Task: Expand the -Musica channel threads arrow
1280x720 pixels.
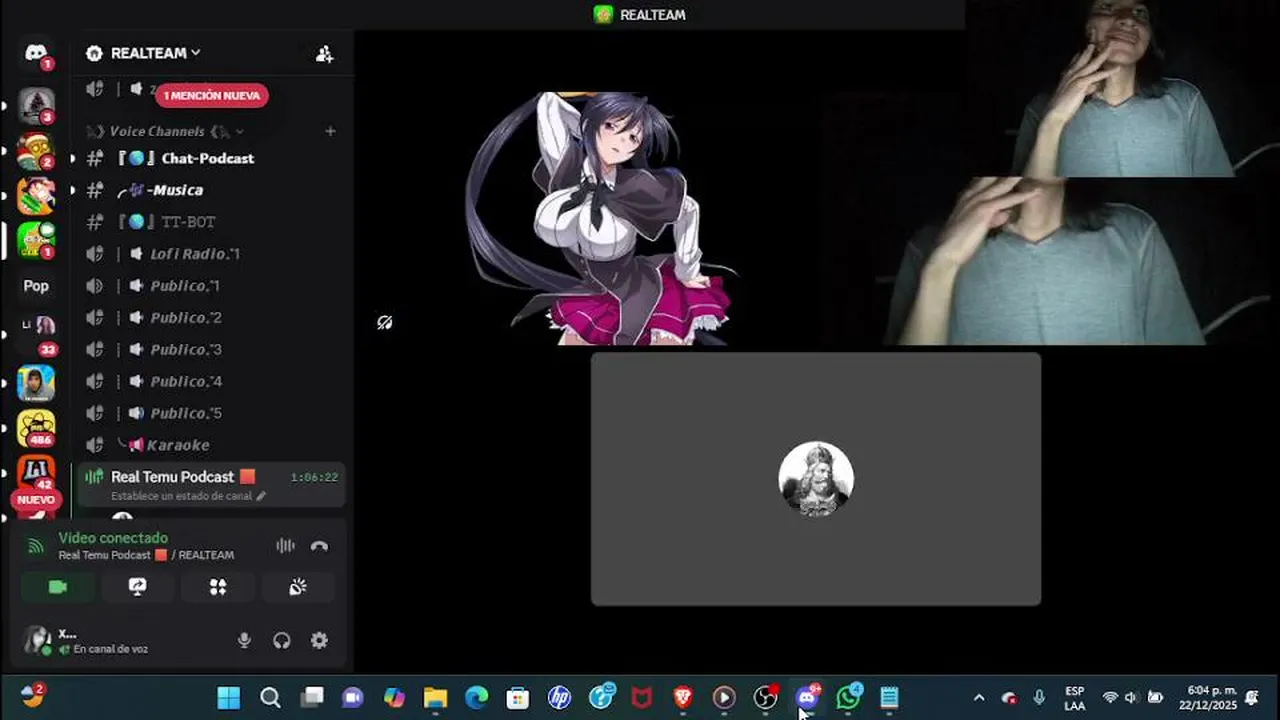Action: click(72, 190)
